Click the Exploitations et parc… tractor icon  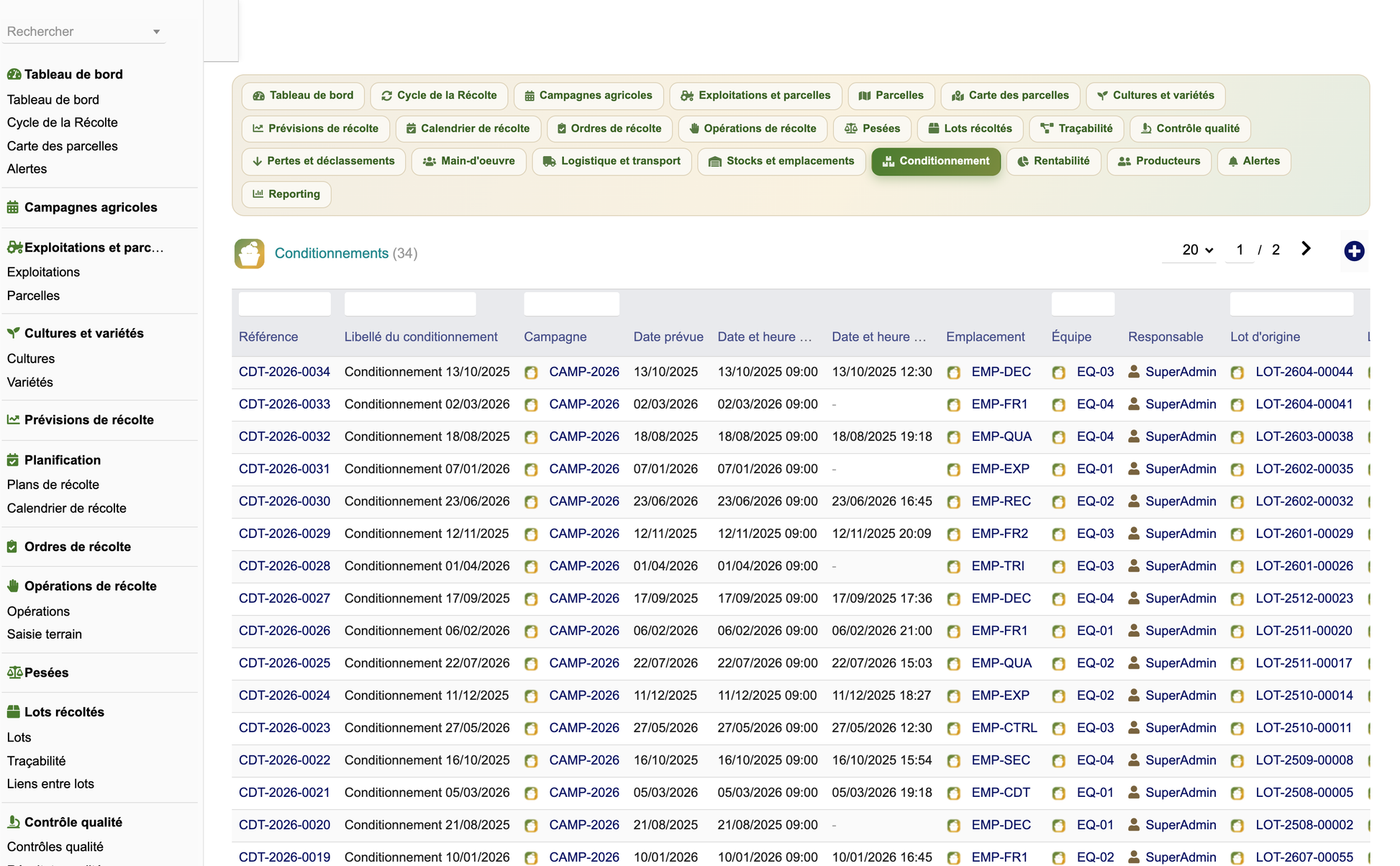pyautogui.click(x=14, y=247)
